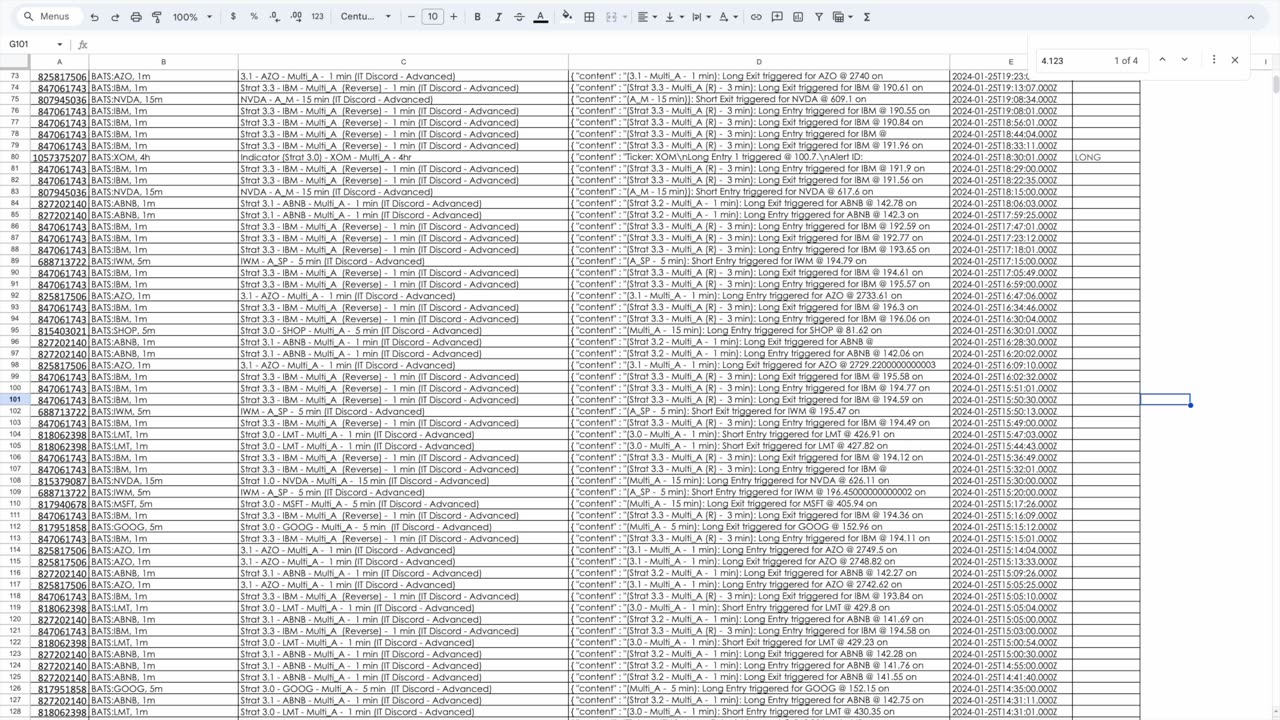The width and height of the screenshot is (1280, 720).
Task: Click cell 'Strat 1.0 - NVDA - Multi_A - 15 min'
Action: pos(403,481)
